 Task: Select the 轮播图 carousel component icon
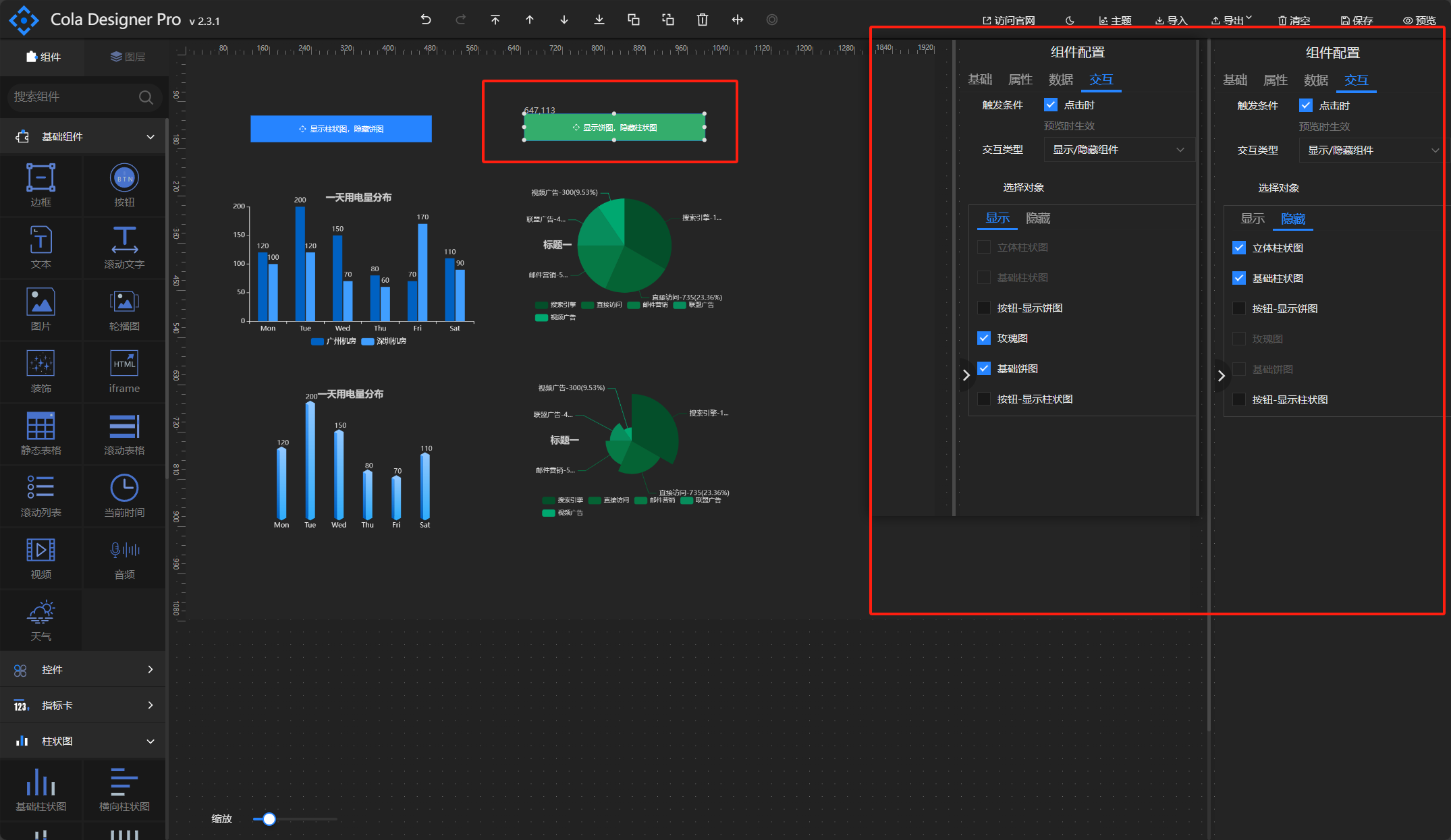(124, 302)
